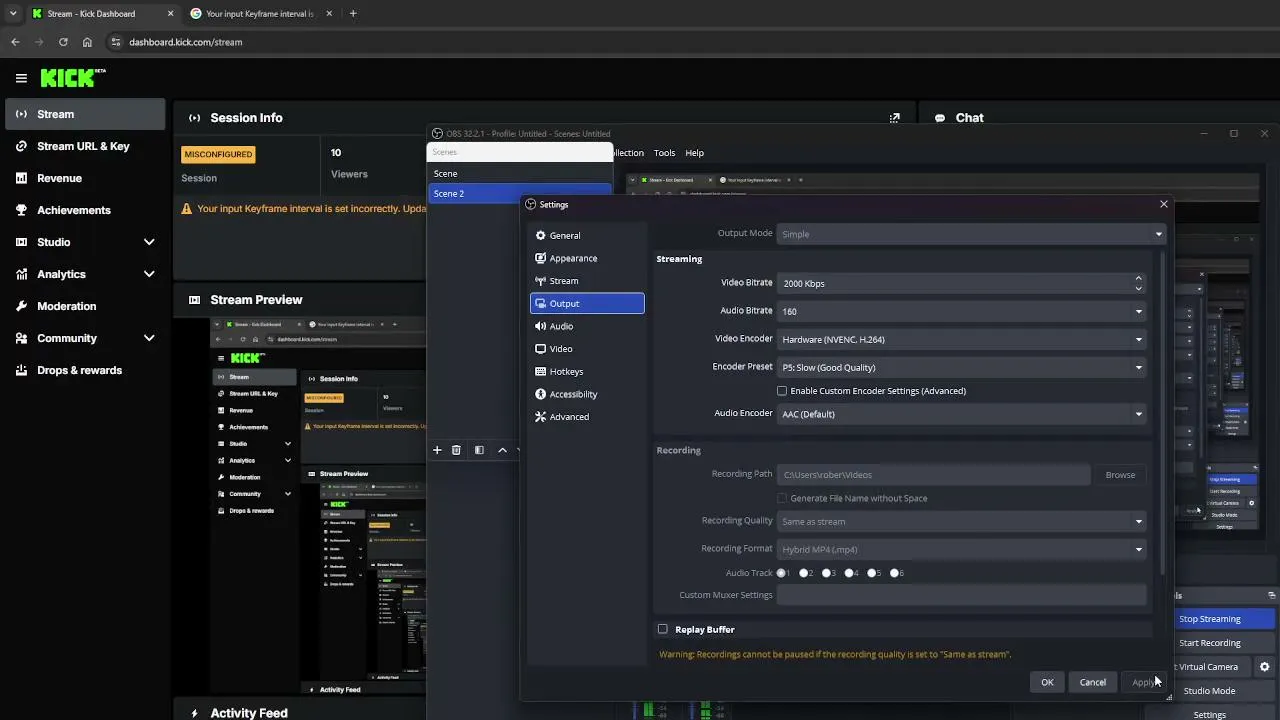Open a new browser tab
Viewport: 1280px width, 720px height.
(x=353, y=14)
